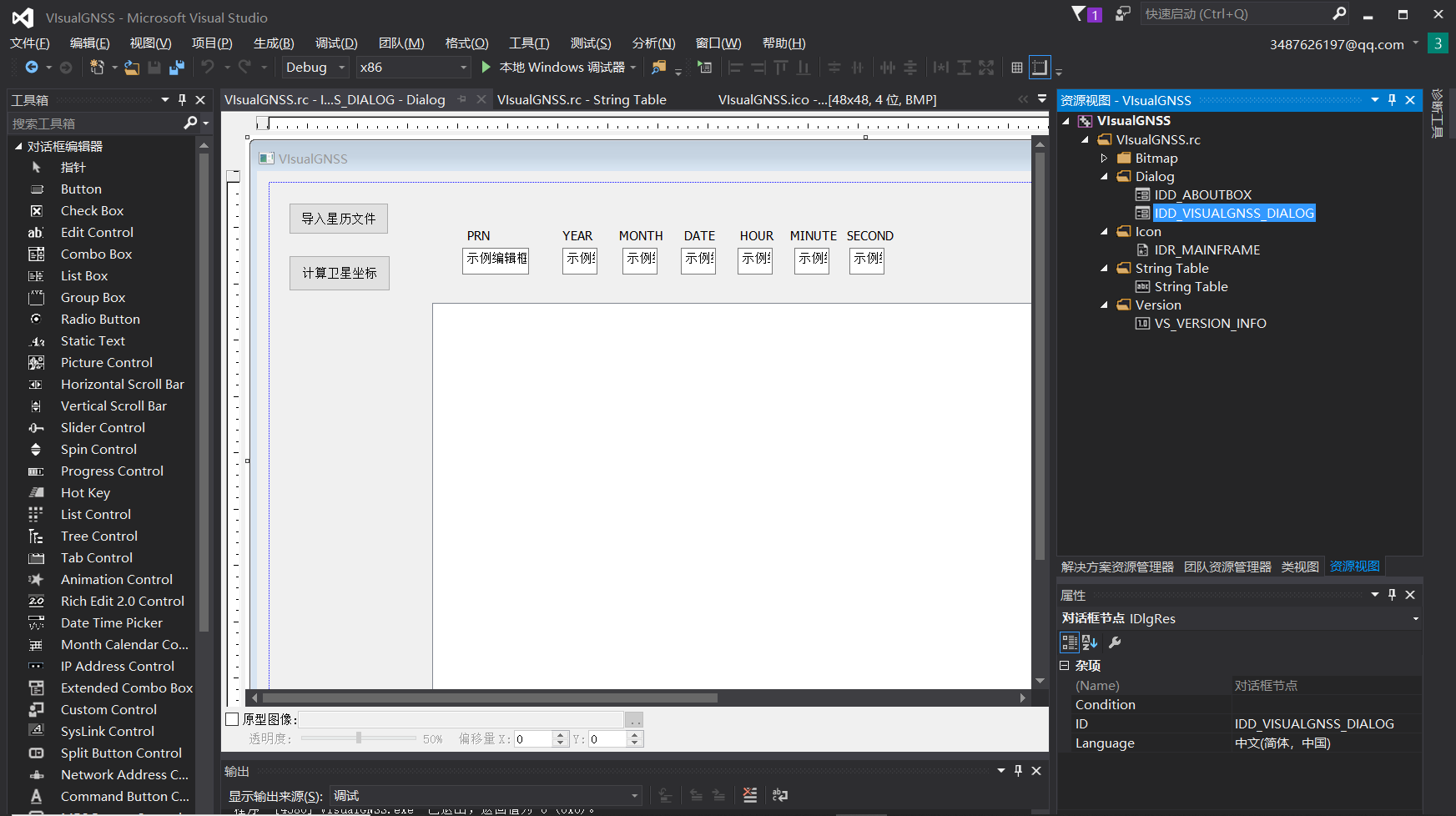1456x816 pixels.
Task: Select VS_VERSION_INFO resource
Action: (1210, 324)
